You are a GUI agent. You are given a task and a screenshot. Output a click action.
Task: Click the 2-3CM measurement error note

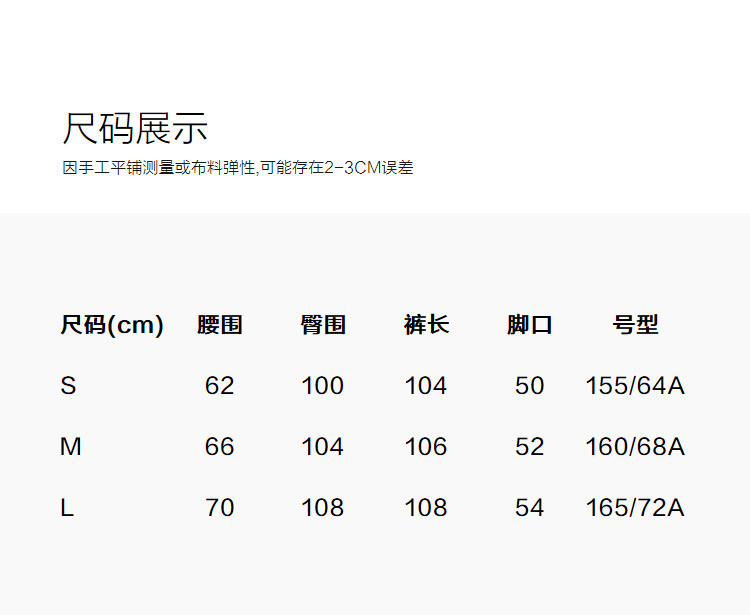click(x=238, y=168)
